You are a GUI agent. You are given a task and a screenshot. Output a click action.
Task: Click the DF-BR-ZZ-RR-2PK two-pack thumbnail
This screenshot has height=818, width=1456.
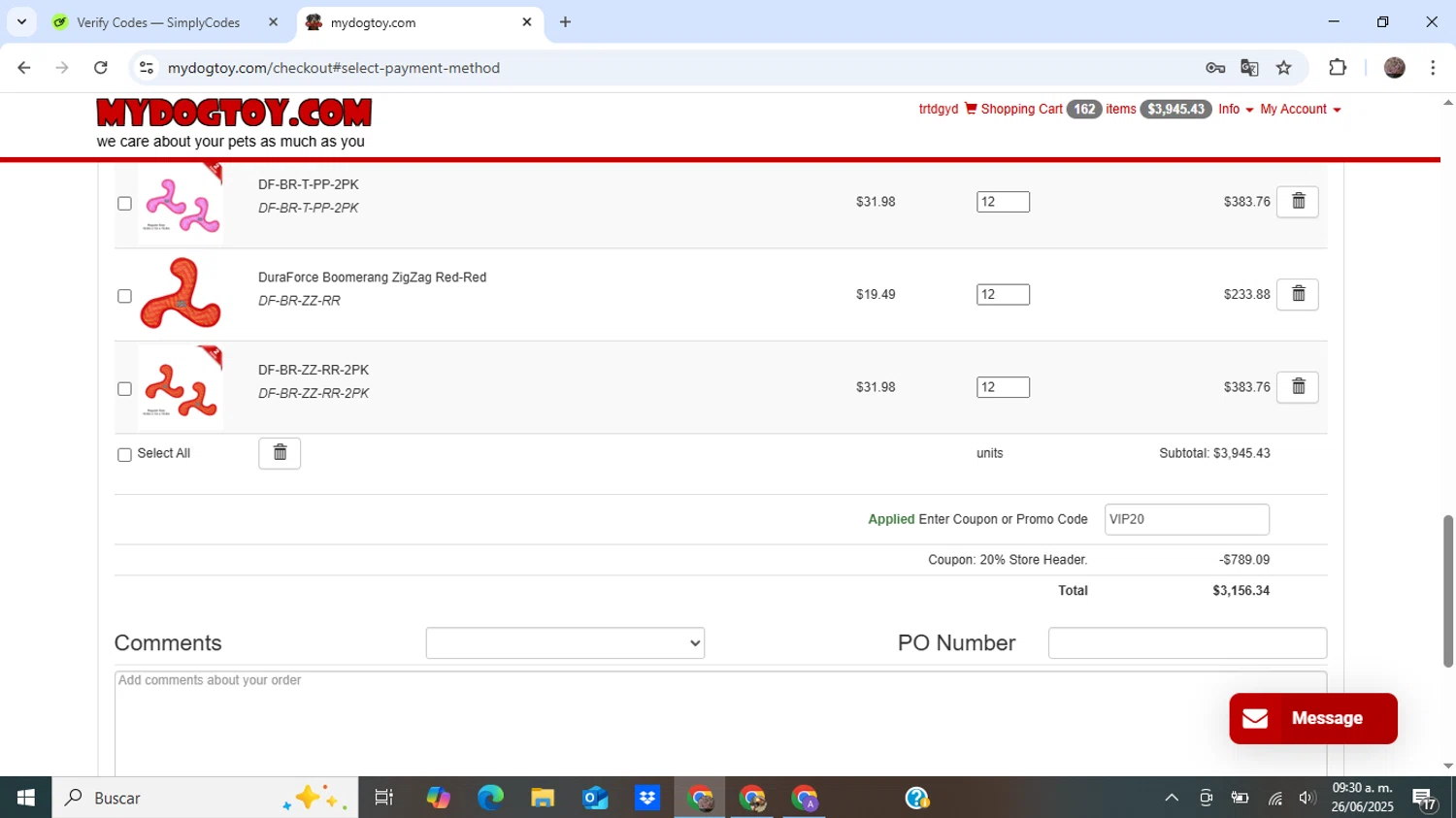[x=181, y=387]
